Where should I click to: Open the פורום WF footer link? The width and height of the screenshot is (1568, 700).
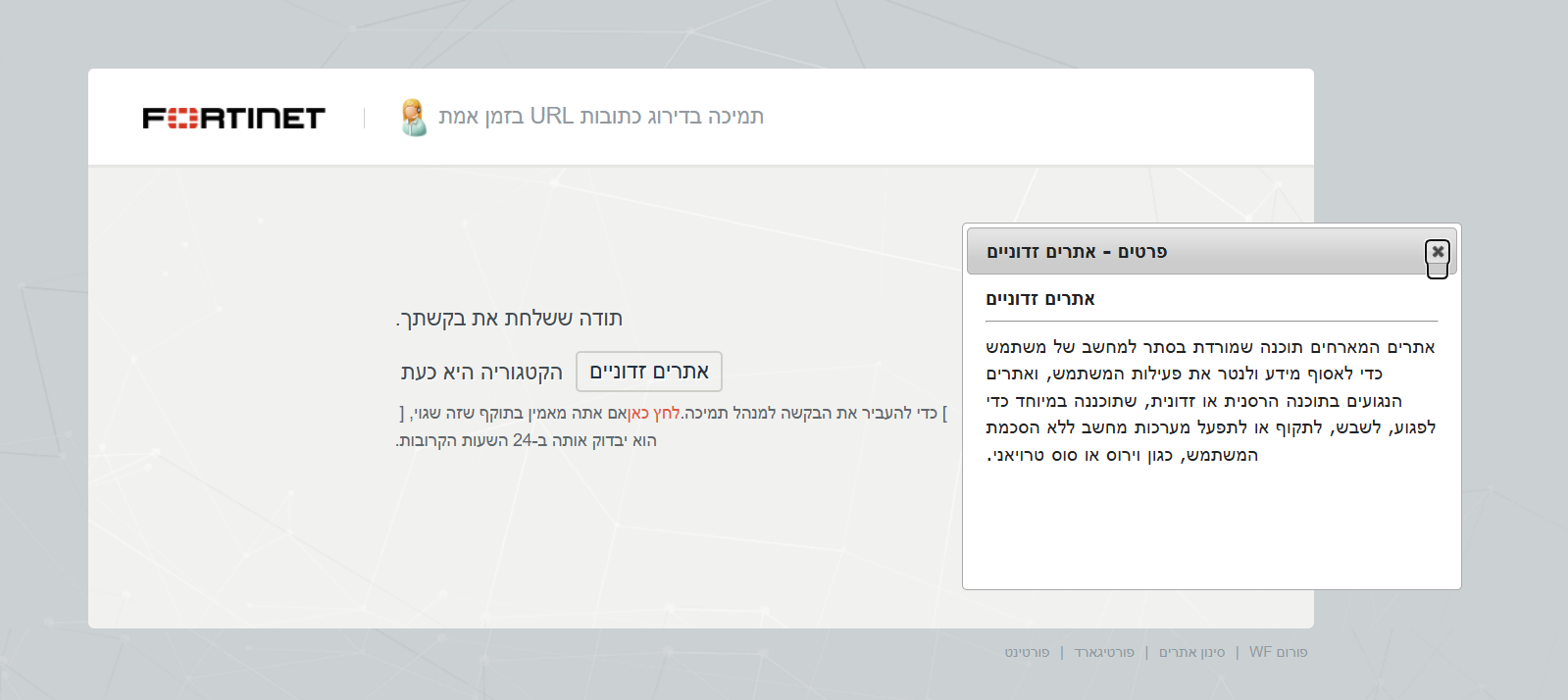tap(1278, 652)
